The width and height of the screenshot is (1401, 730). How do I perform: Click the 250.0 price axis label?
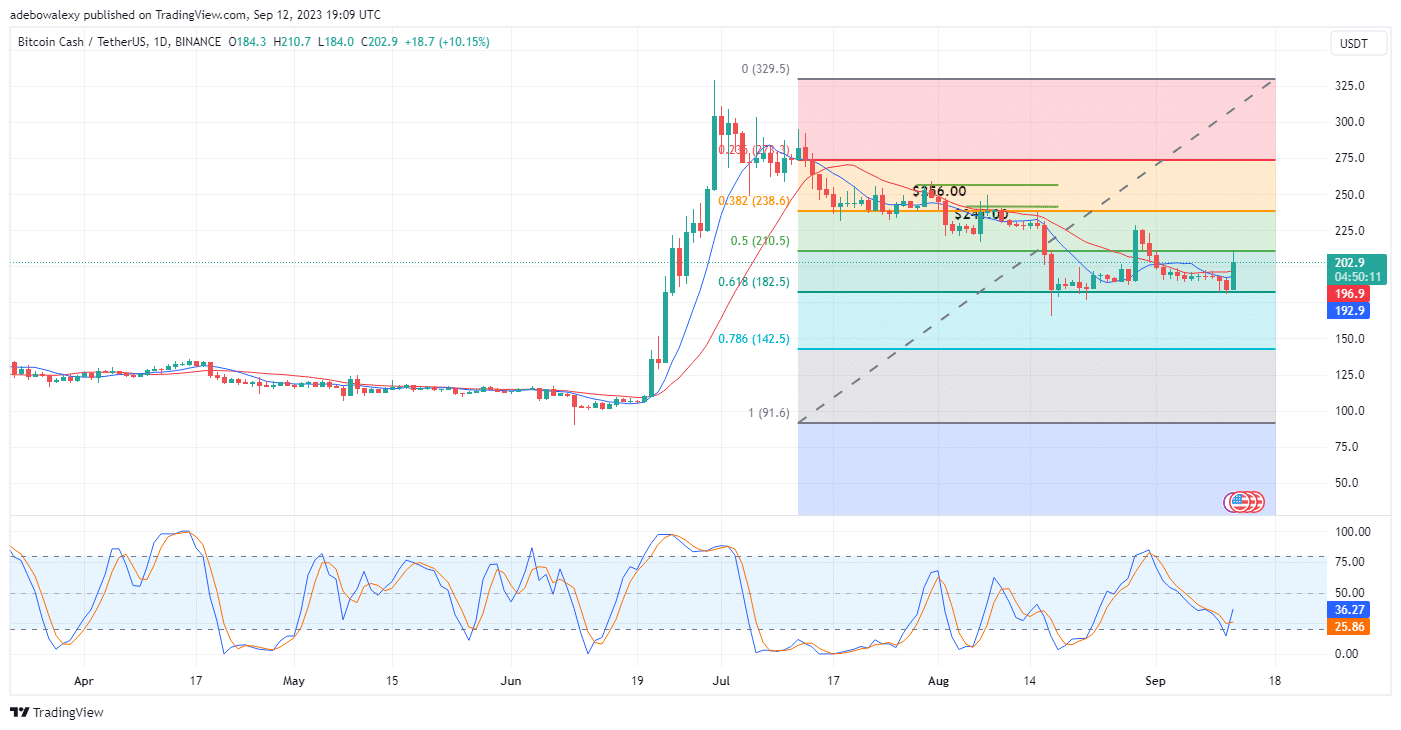[1351, 194]
